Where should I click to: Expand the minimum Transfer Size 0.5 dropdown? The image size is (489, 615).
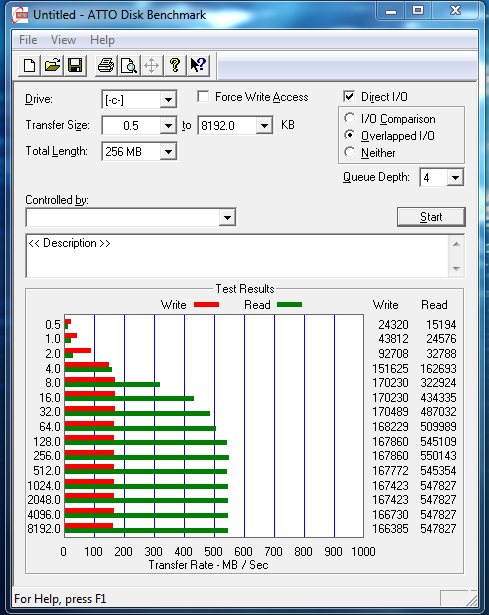[168, 126]
